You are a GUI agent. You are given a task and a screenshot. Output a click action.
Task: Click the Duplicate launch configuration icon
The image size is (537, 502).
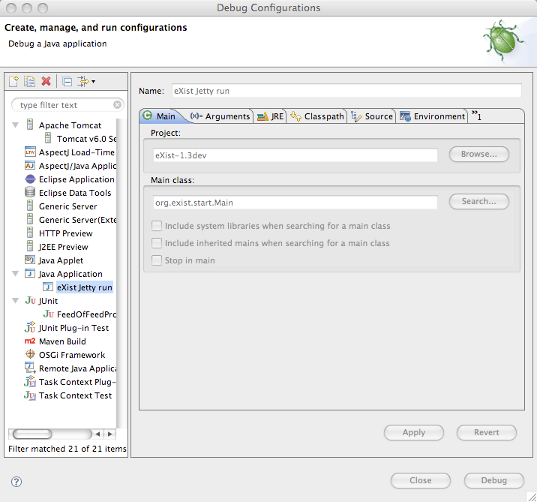[29, 81]
